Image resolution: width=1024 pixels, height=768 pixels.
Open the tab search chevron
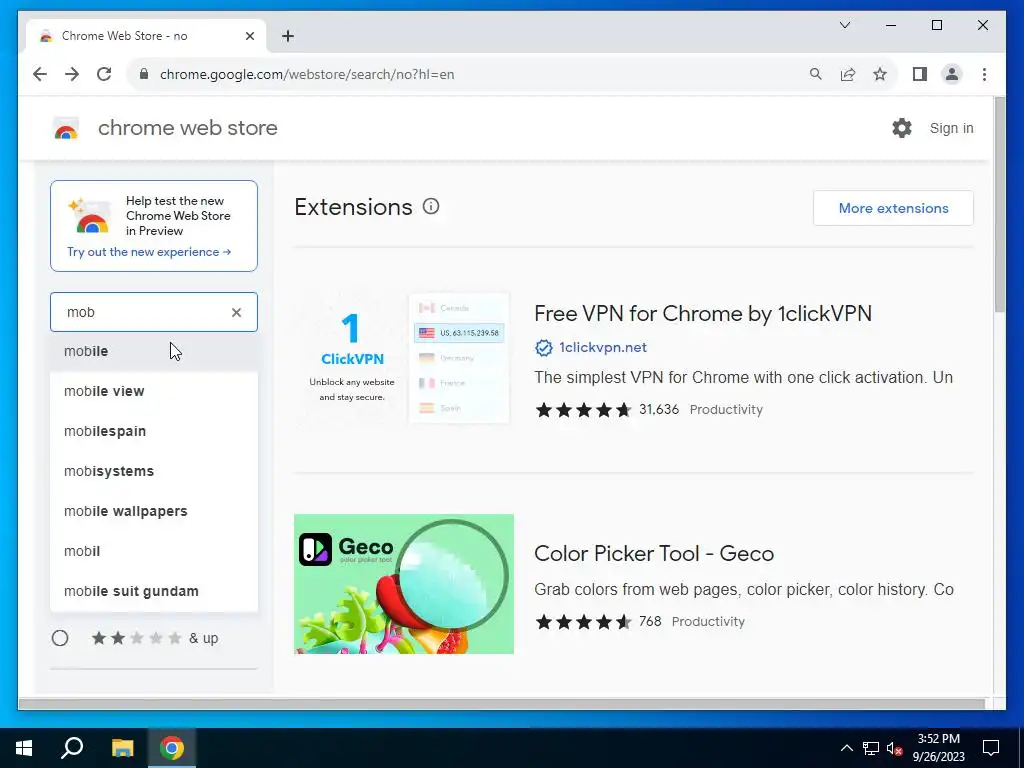tap(844, 25)
